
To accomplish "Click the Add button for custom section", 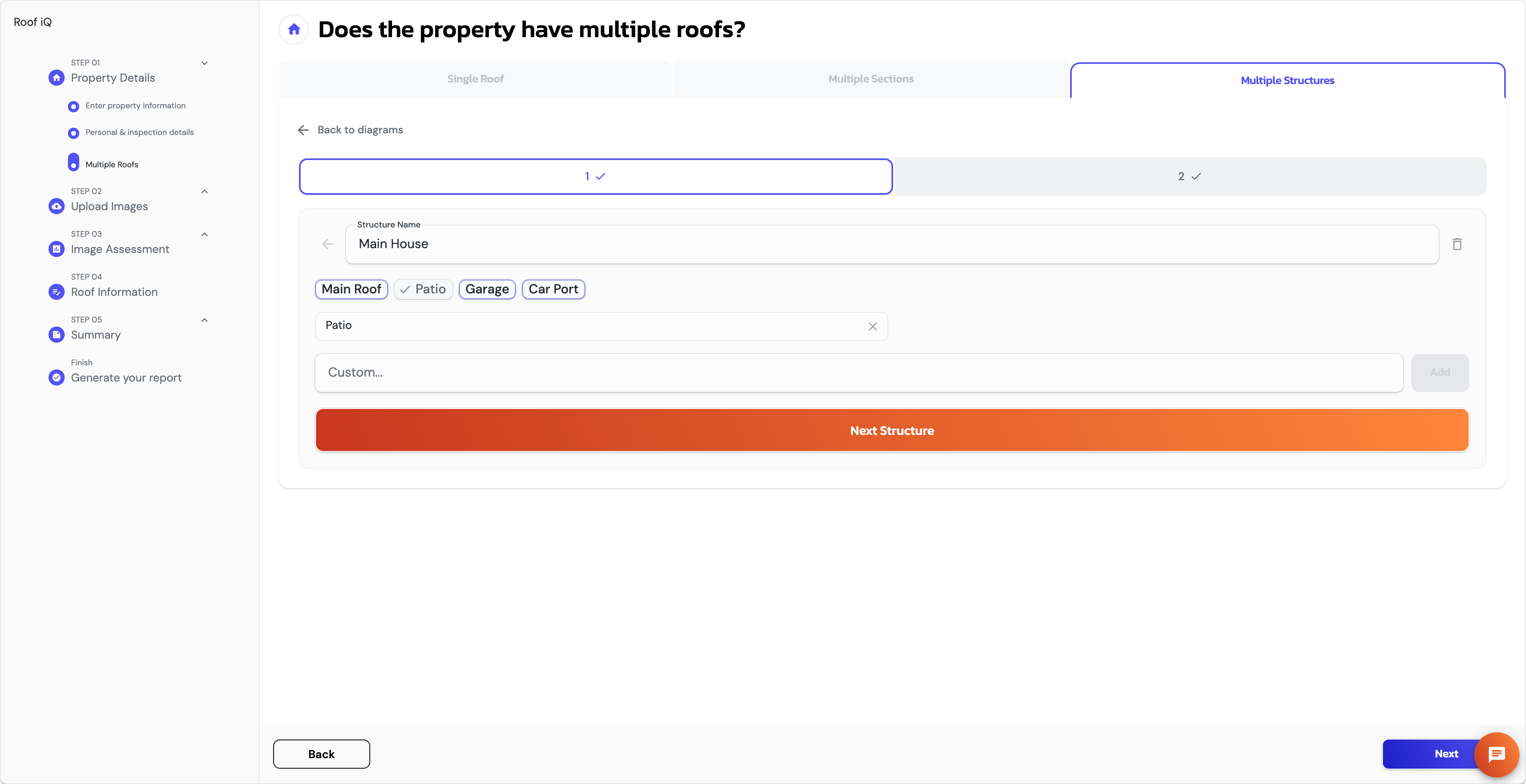I will [x=1440, y=373].
